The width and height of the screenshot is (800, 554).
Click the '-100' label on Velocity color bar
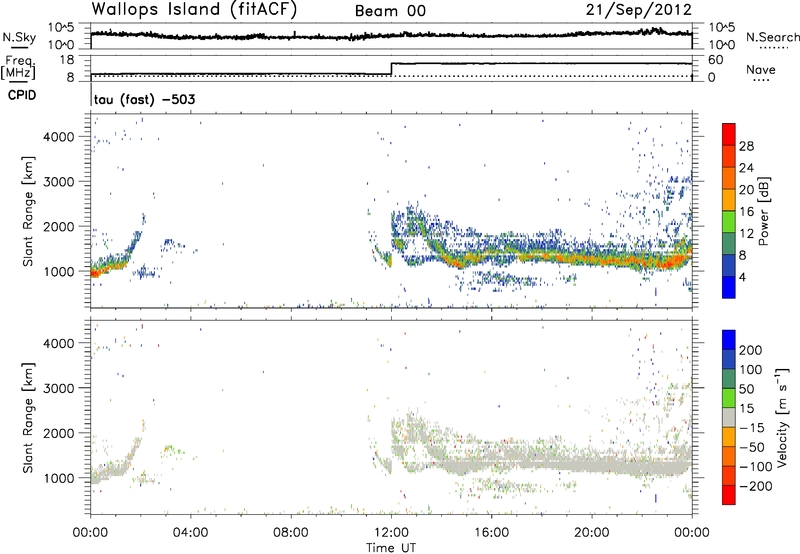[755, 467]
